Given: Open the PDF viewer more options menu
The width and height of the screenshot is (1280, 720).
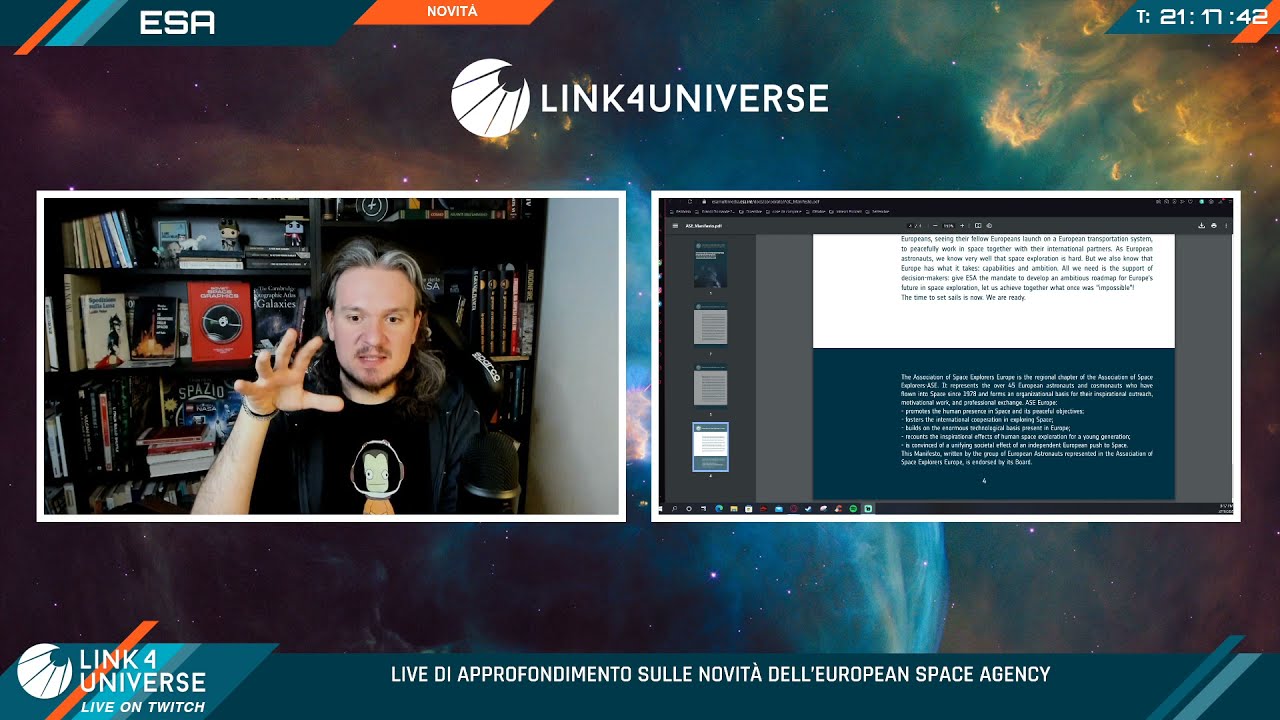Looking at the screenshot, I should (1227, 226).
